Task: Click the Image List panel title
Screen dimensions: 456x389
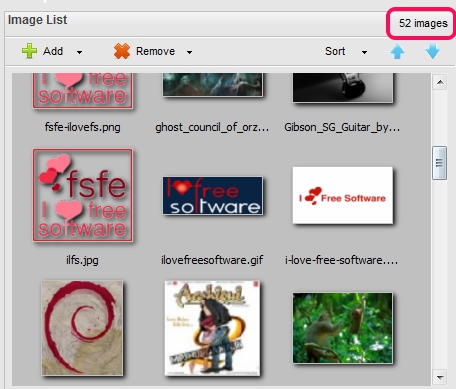Action: point(37,20)
